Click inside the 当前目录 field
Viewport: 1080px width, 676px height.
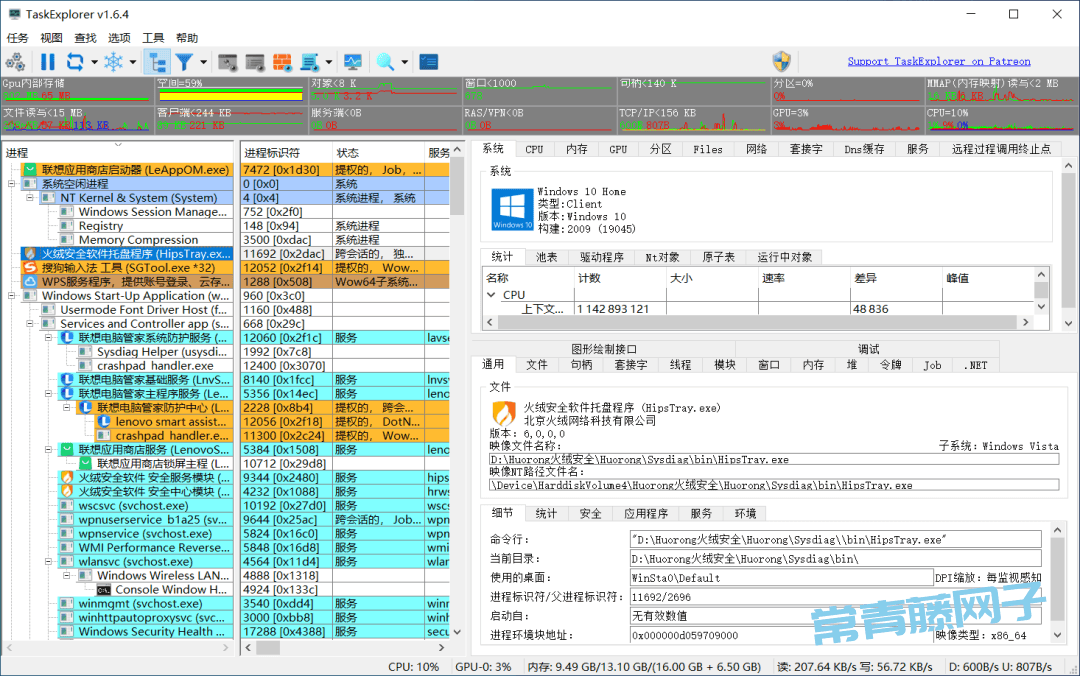(835, 559)
